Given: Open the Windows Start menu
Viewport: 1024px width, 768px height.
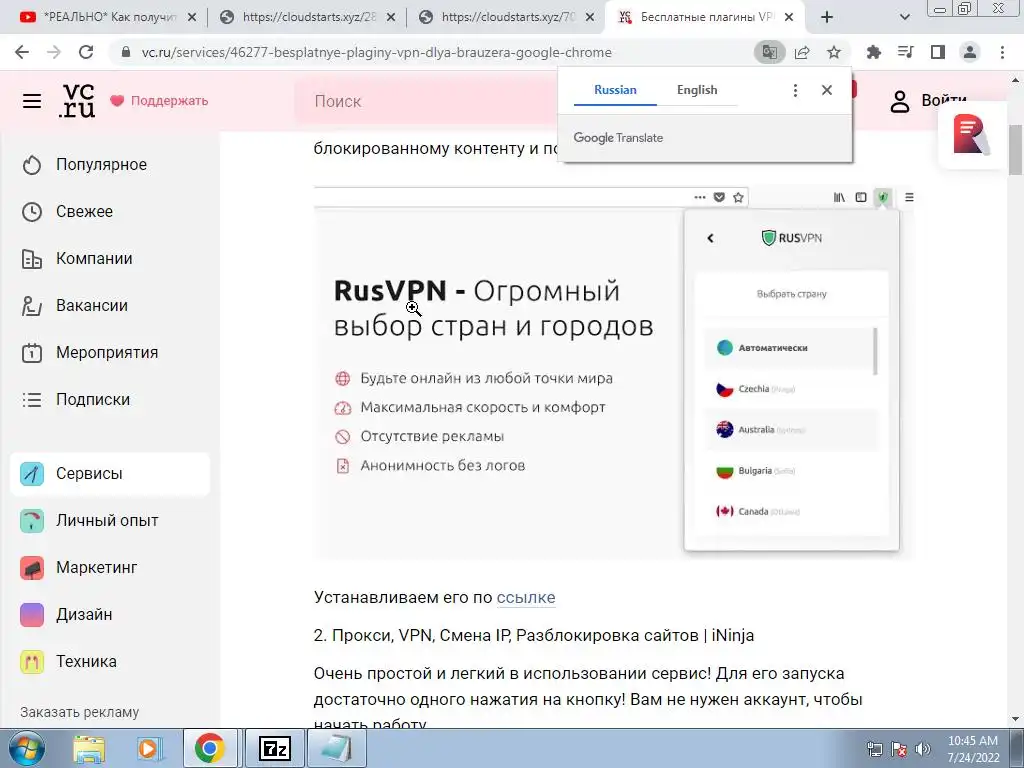Looking at the screenshot, I should click(x=26, y=748).
